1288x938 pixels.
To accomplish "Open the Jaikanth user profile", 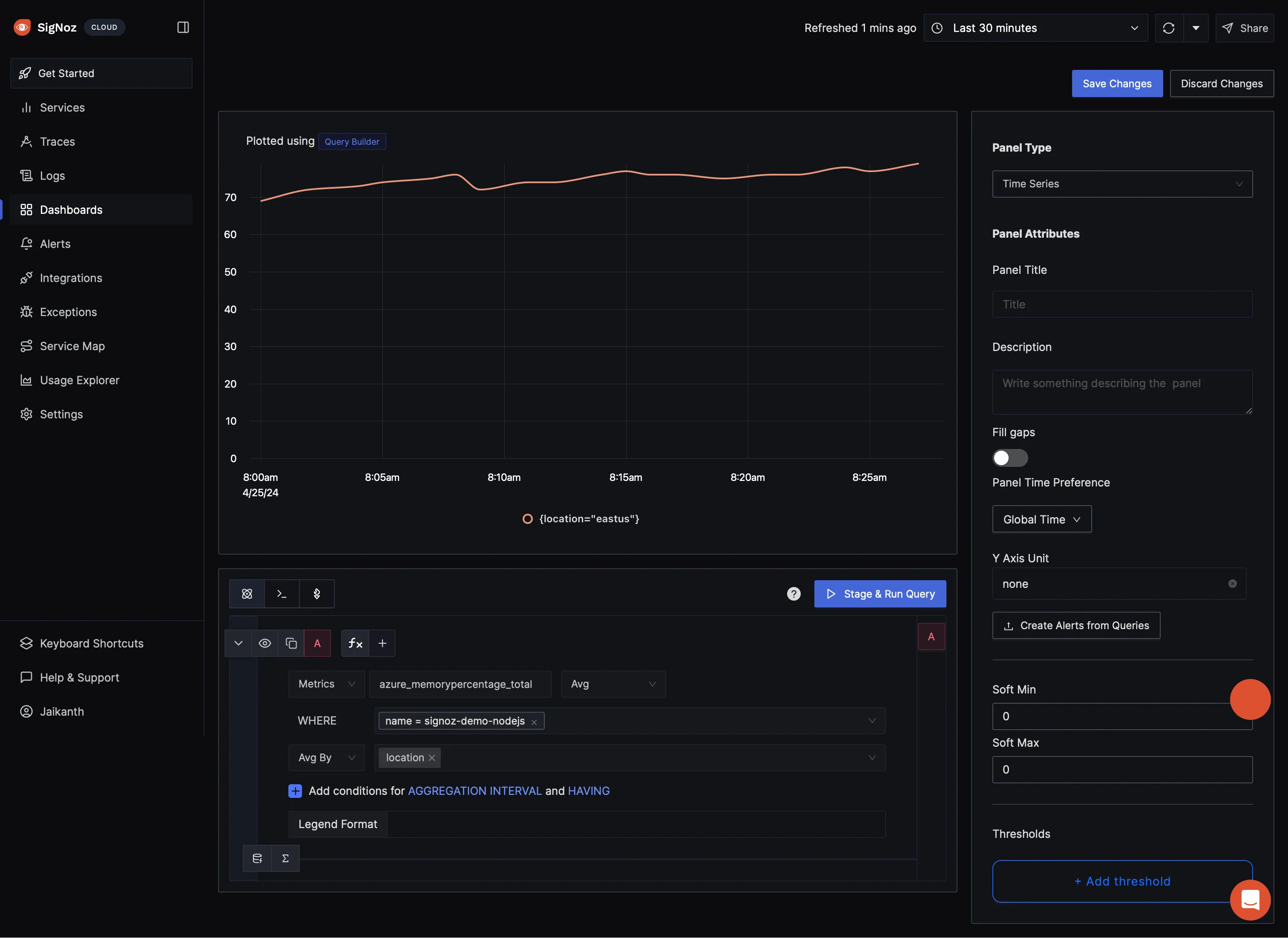I will tap(101, 711).
